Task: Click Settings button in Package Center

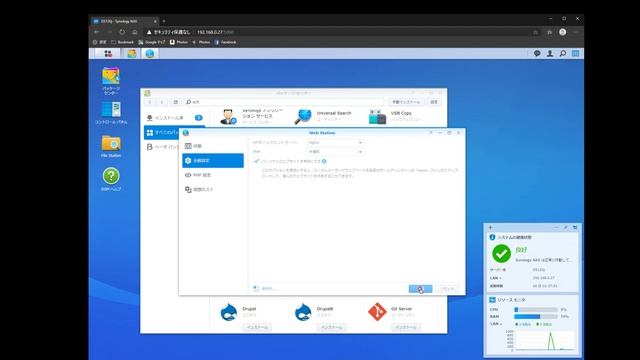Action: coord(434,102)
